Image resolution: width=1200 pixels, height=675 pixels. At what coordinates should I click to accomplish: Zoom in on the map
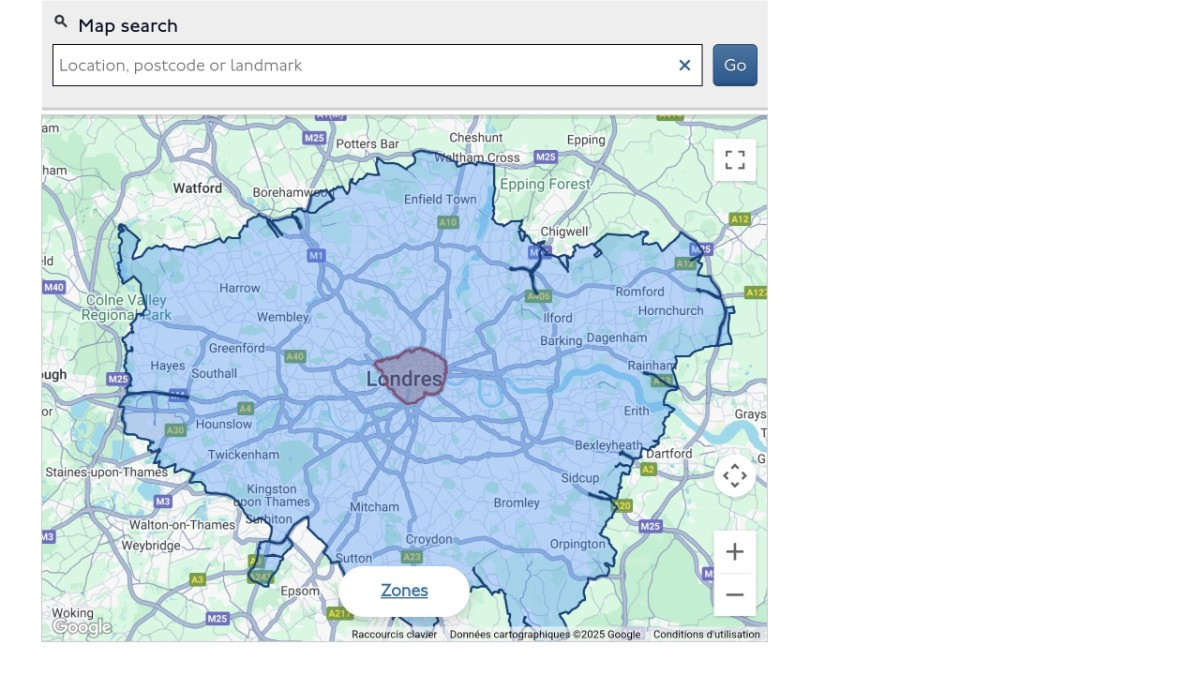735,552
